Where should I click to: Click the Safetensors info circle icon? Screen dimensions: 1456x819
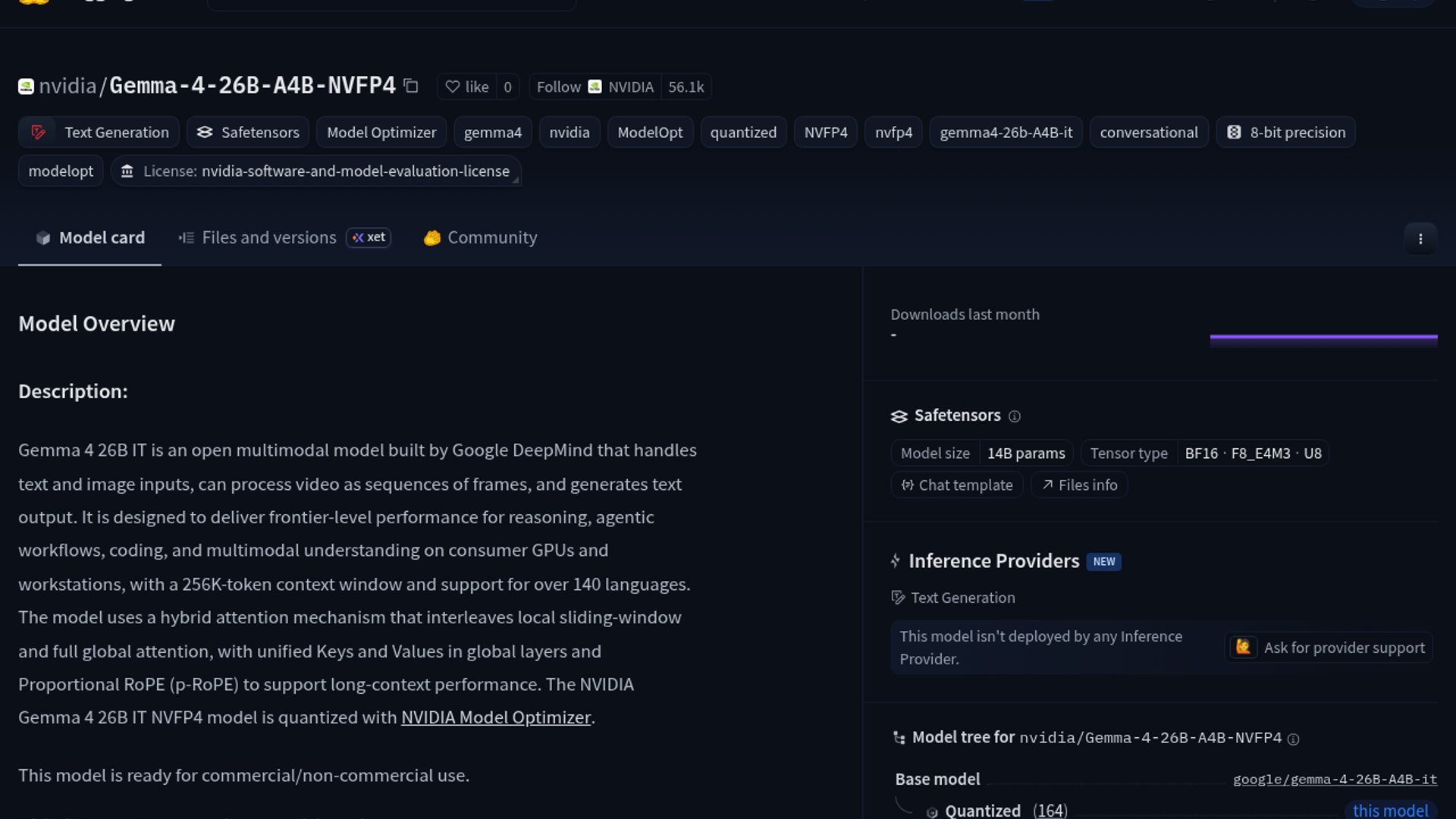[1015, 416]
